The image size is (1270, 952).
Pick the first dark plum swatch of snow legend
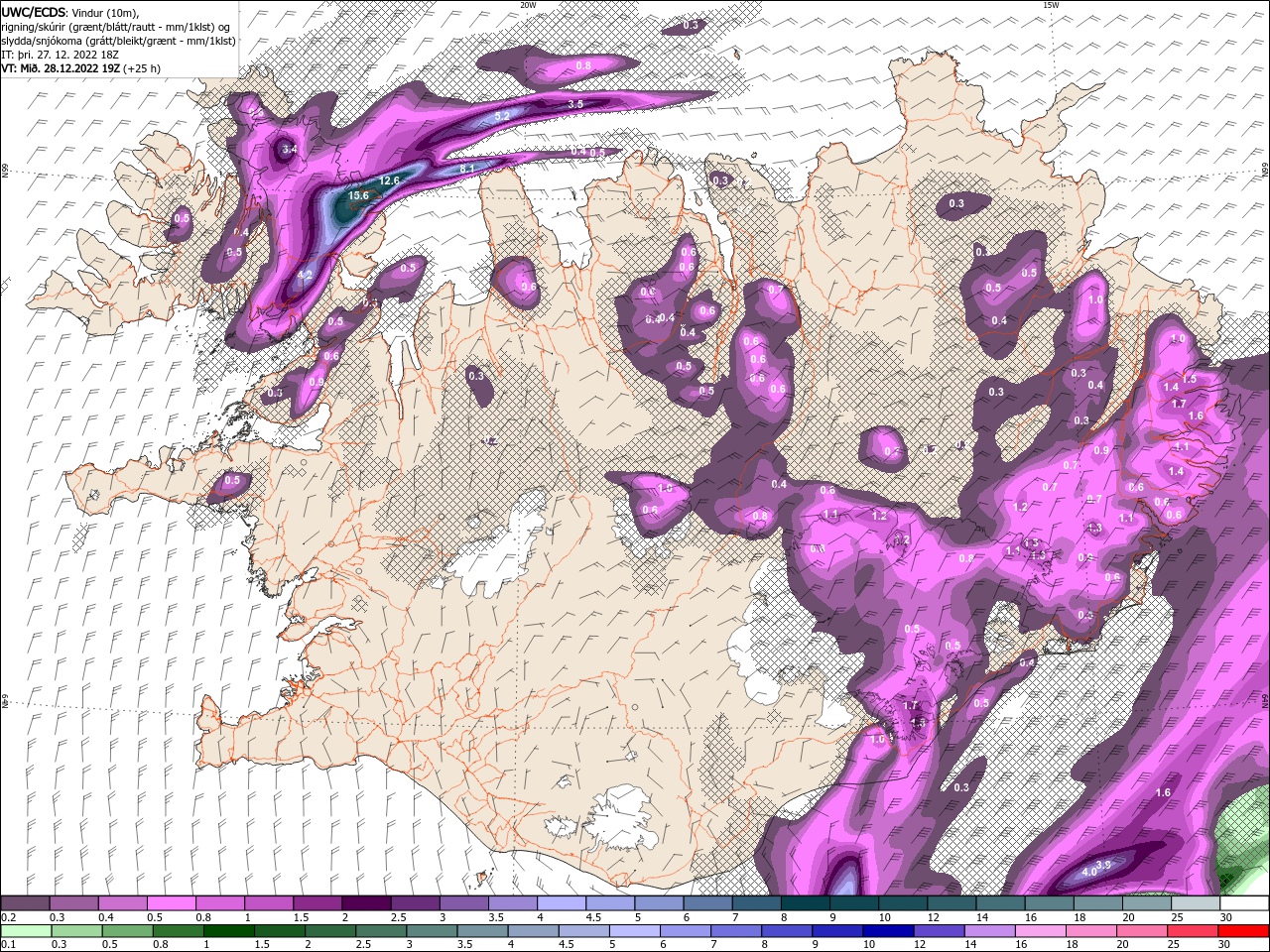click(x=26, y=903)
